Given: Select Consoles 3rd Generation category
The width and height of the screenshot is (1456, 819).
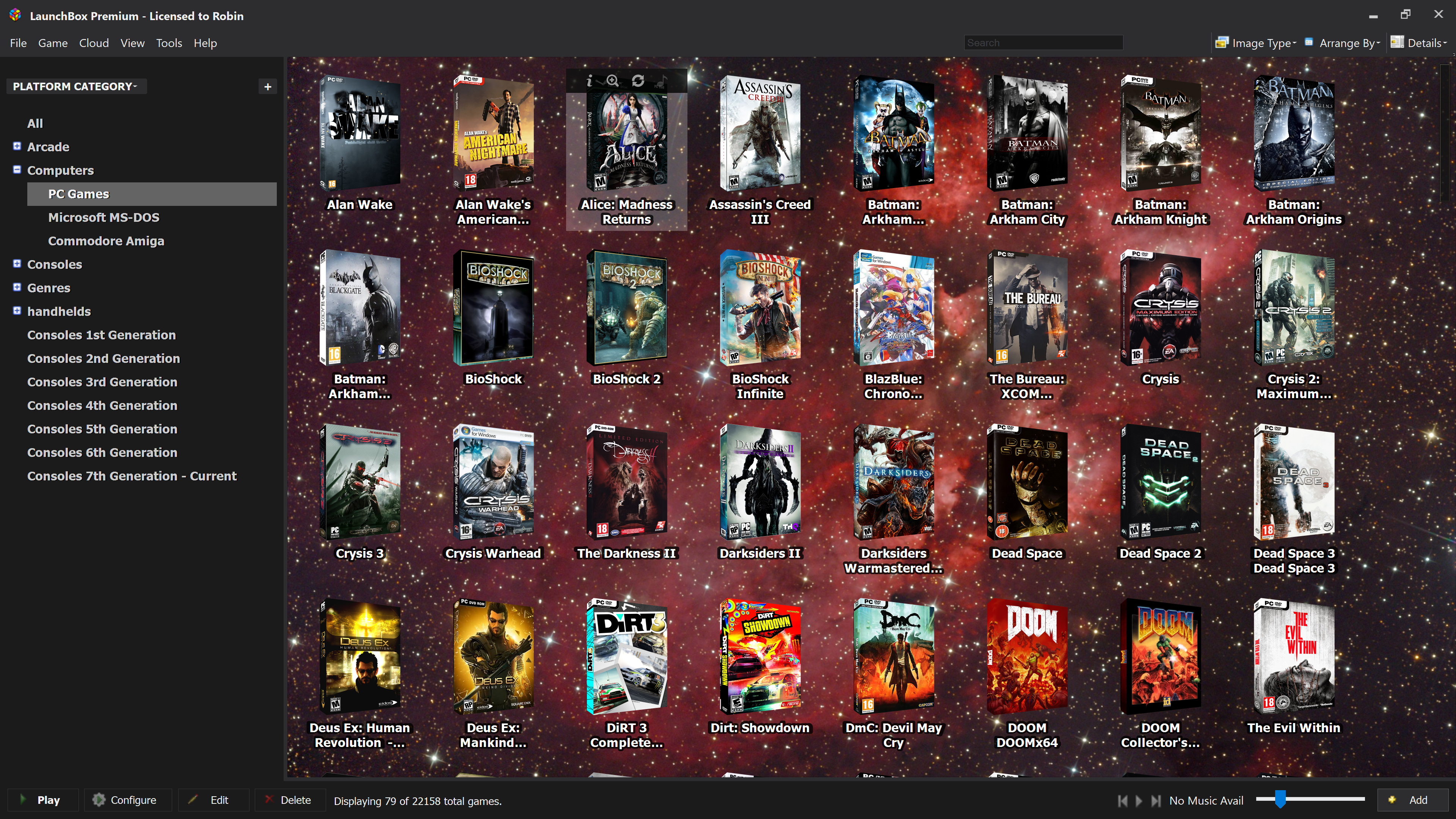Looking at the screenshot, I should [x=102, y=382].
